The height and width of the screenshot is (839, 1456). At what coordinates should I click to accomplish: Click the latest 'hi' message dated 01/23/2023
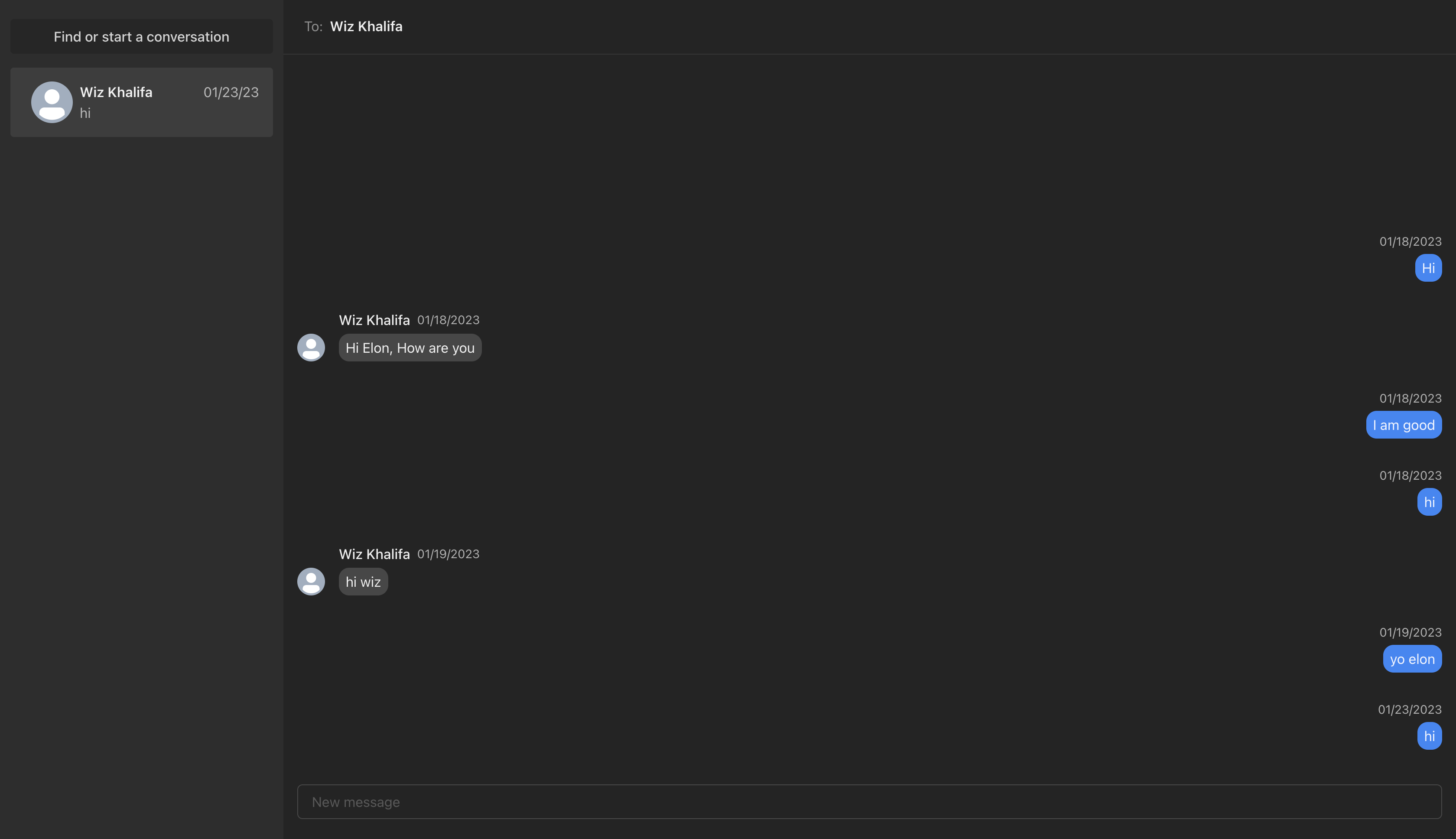1430,736
